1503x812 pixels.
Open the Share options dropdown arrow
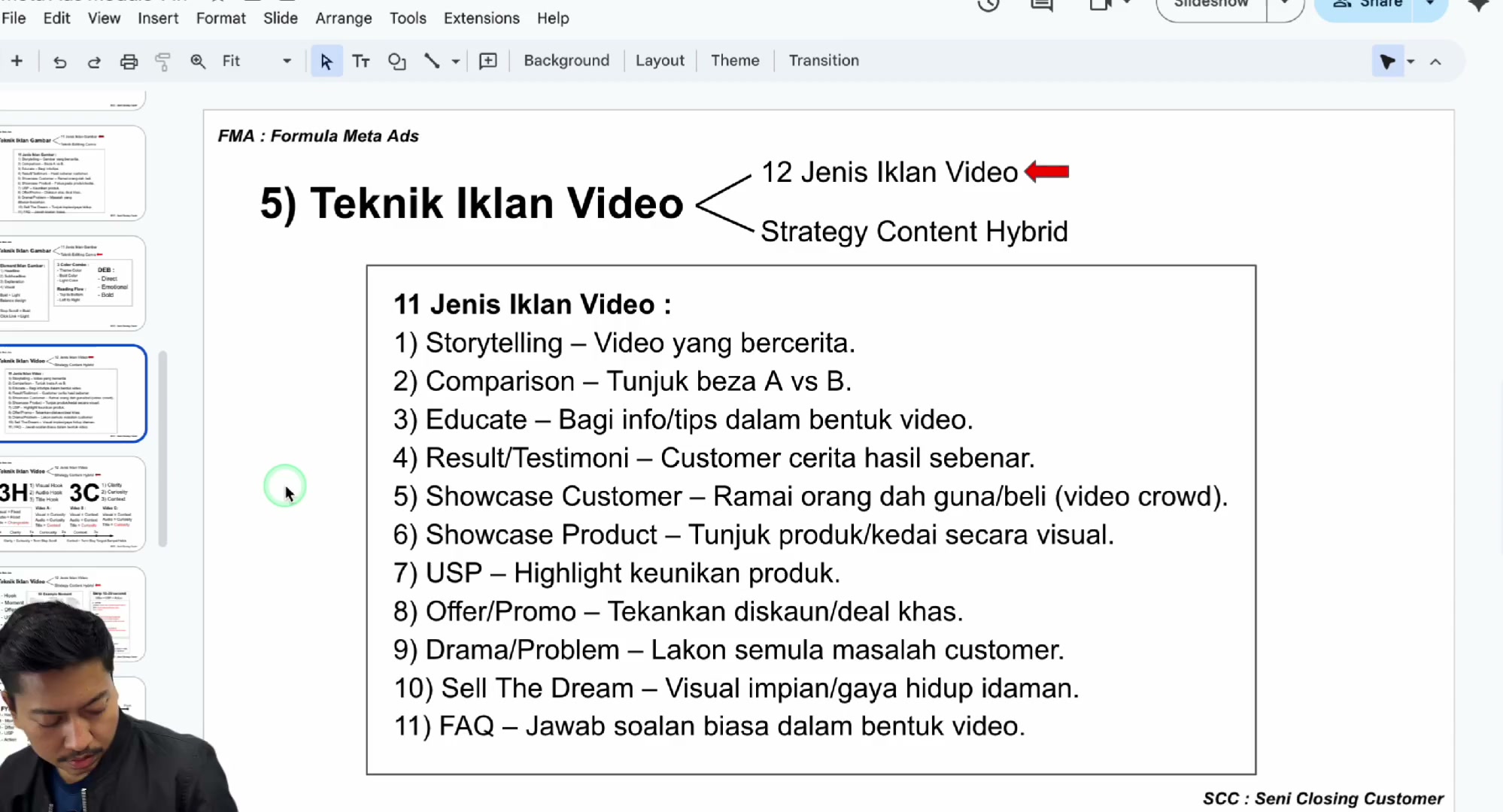click(1430, 5)
